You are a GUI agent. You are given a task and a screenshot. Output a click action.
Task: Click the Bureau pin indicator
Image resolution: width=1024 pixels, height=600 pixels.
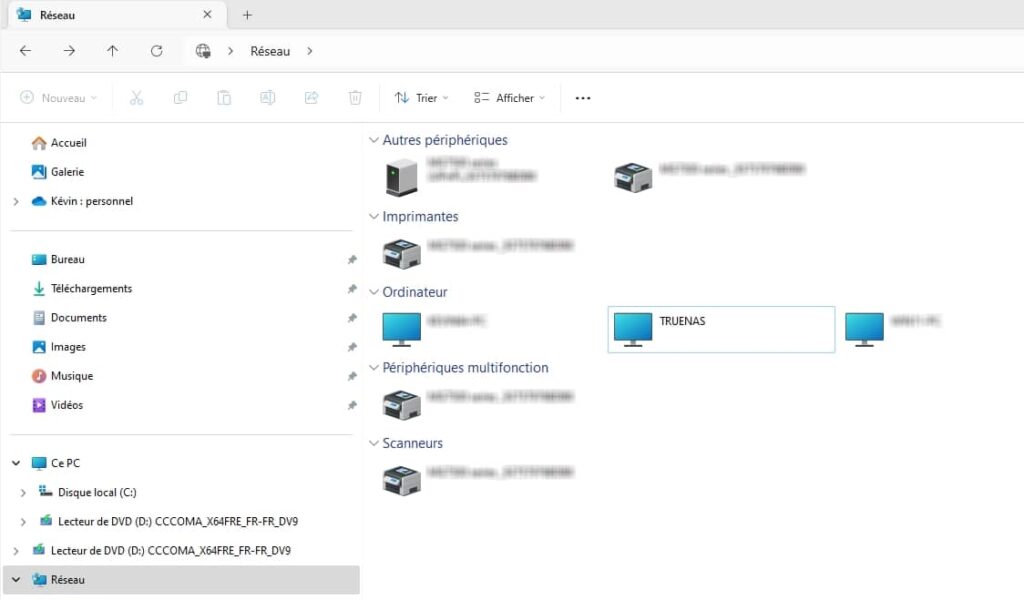352,259
